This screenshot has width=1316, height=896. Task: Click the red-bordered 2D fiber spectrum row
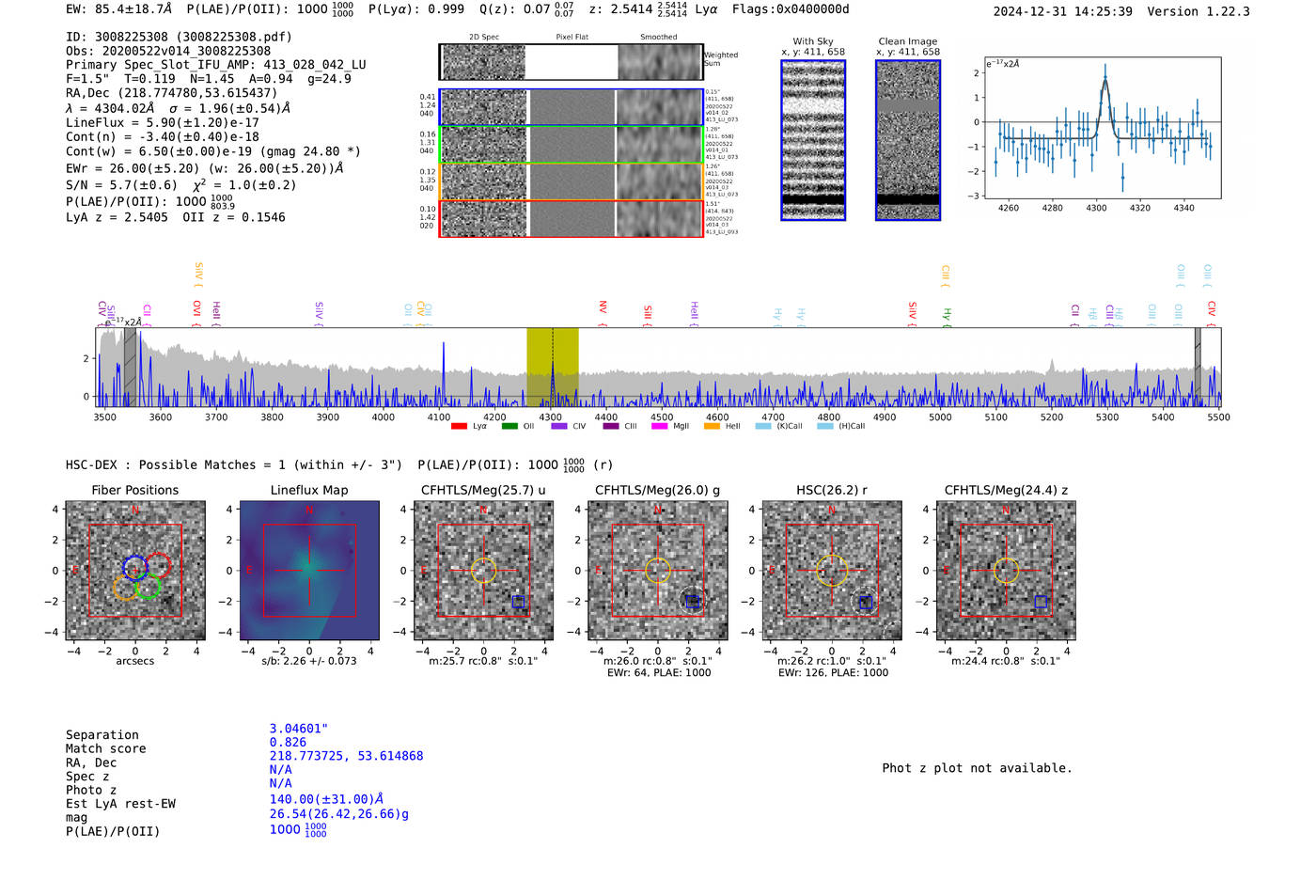[x=571, y=218]
